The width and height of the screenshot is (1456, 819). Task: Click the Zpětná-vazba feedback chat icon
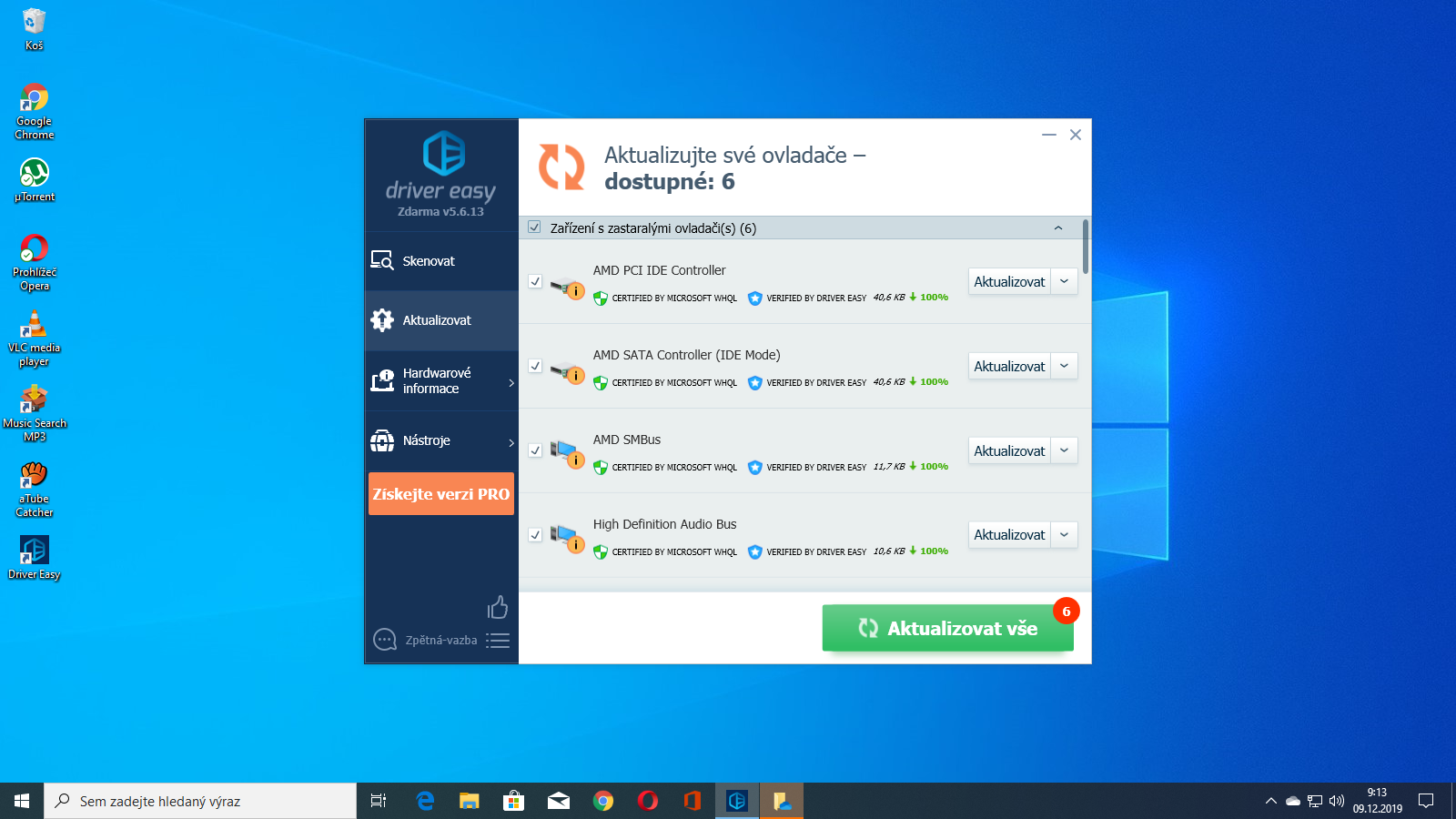pos(385,640)
